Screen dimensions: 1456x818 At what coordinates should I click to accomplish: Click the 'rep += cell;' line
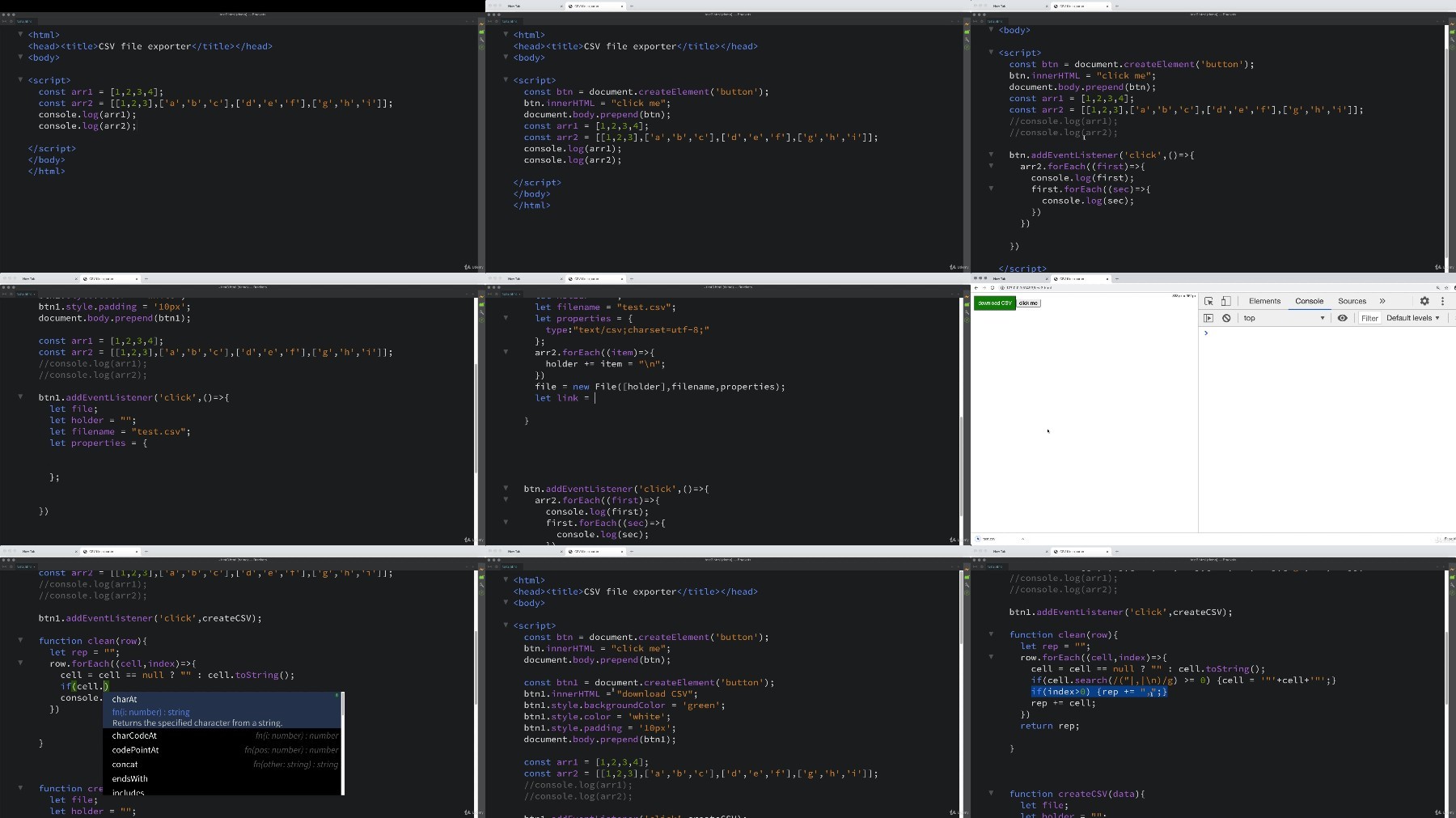coord(1063,703)
